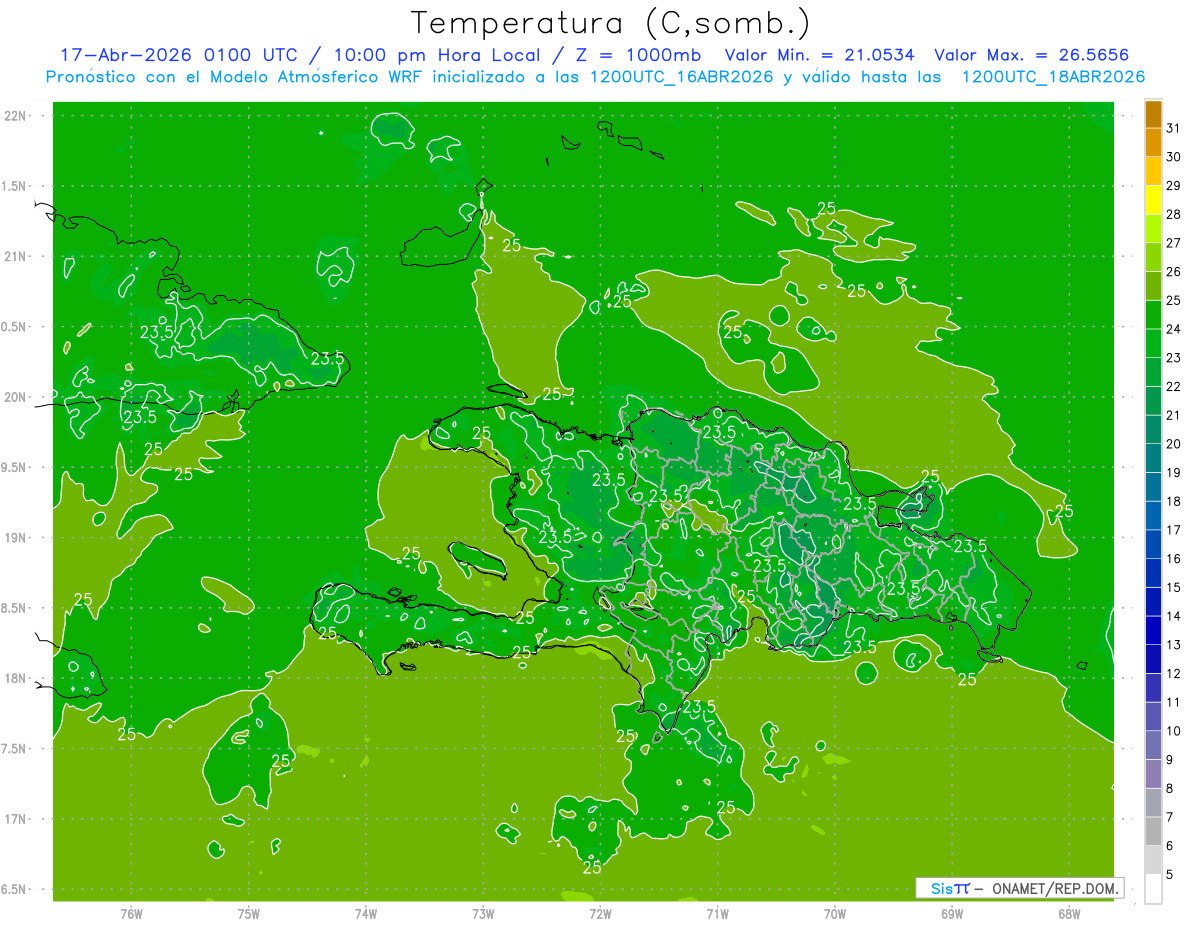The width and height of the screenshot is (1200, 927).
Task: Click the 72W longitude axis label
Action: pyautogui.click(x=600, y=913)
